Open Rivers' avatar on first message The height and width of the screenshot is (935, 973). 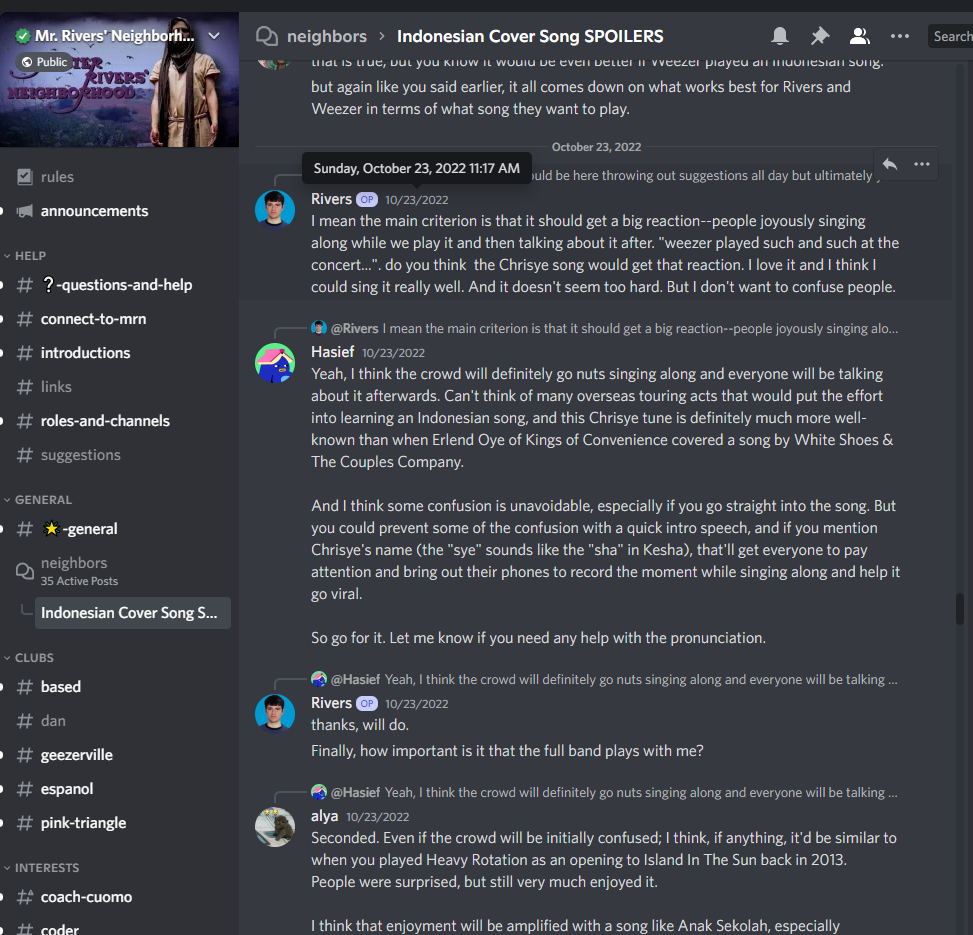point(275,209)
